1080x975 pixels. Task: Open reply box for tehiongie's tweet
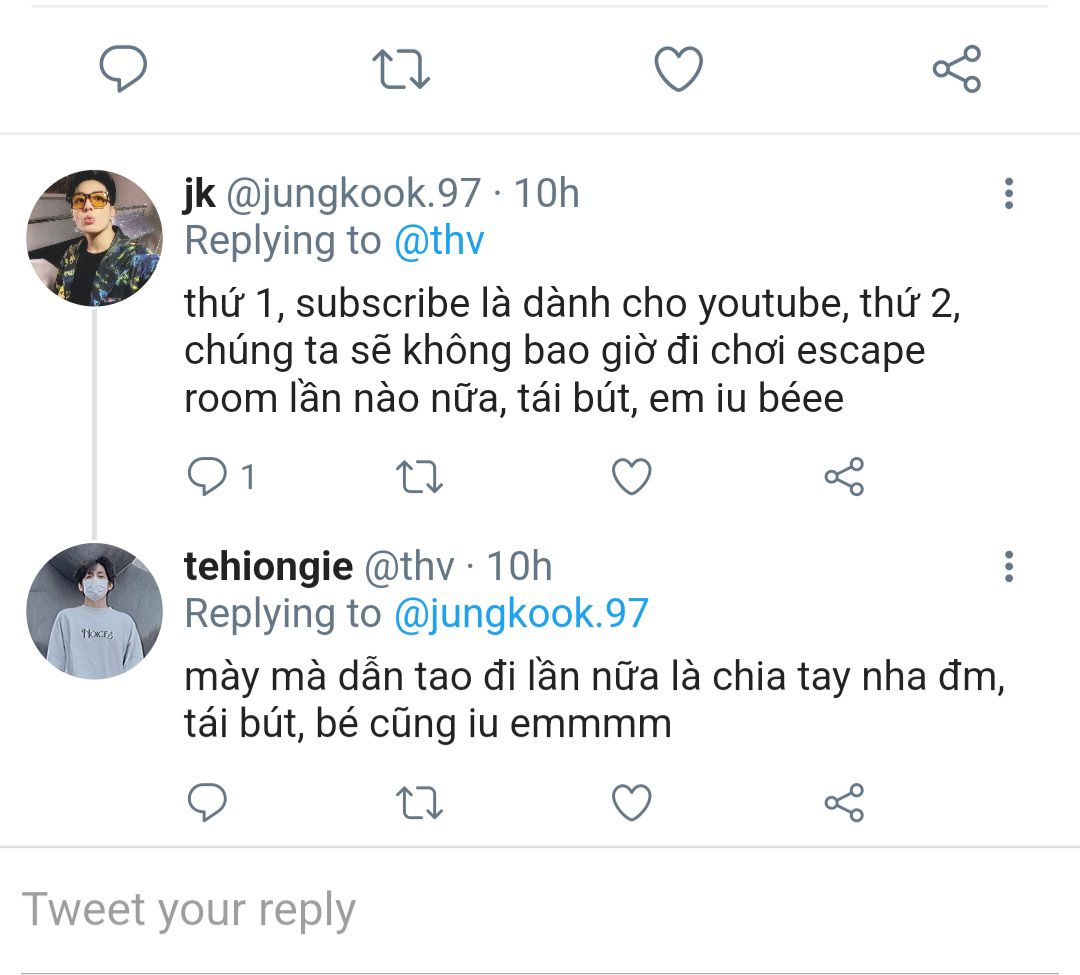pos(208,802)
